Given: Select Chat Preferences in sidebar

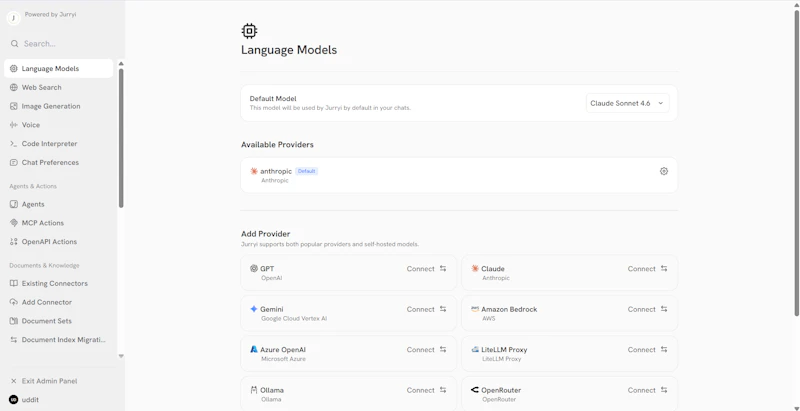Looking at the screenshot, I should click(x=59, y=163).
